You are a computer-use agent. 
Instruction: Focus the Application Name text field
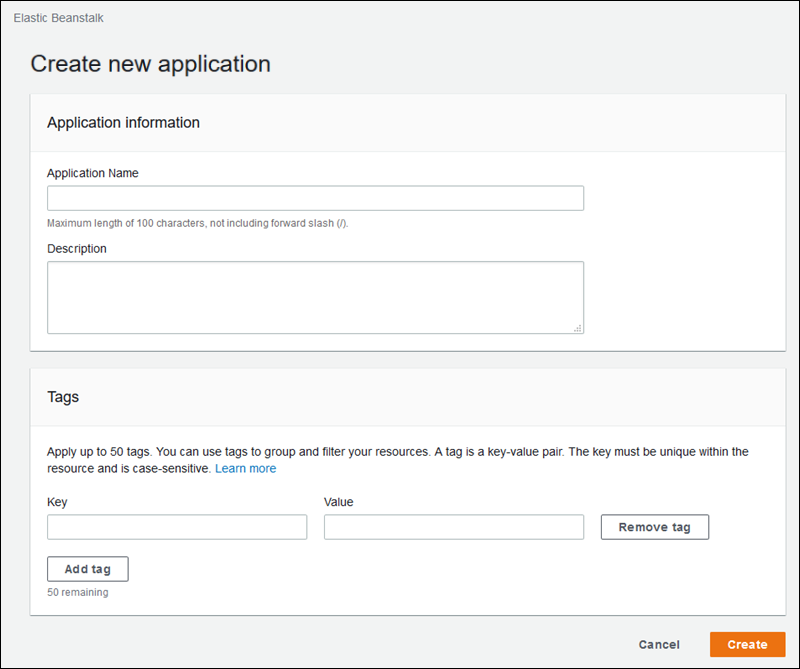point(315,198)
